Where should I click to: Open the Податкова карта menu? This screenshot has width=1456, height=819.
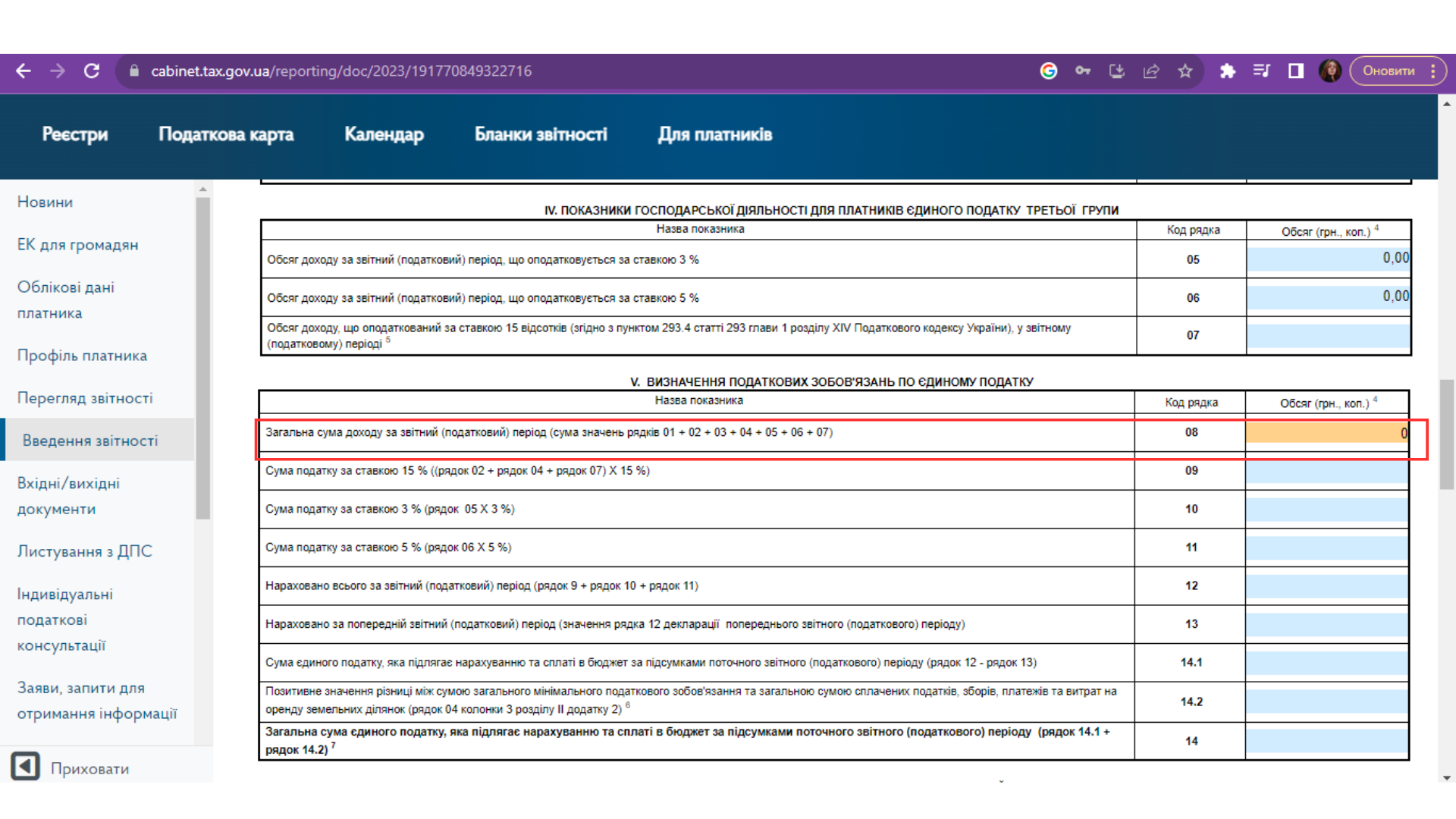click(x=226, y=135)
